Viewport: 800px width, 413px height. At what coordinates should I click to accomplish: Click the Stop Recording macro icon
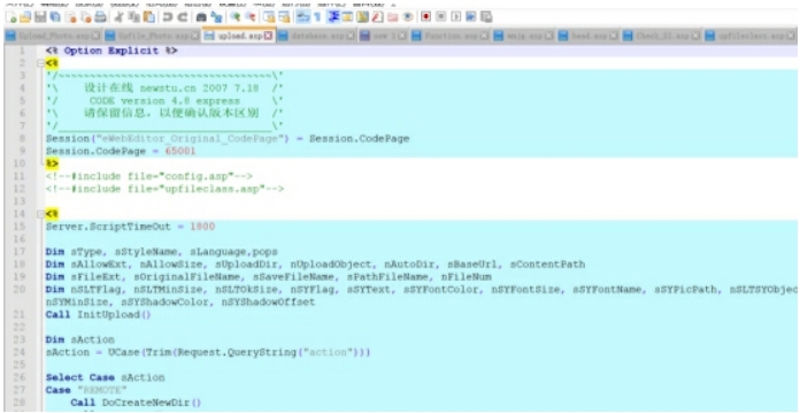(x=441, y=17)
